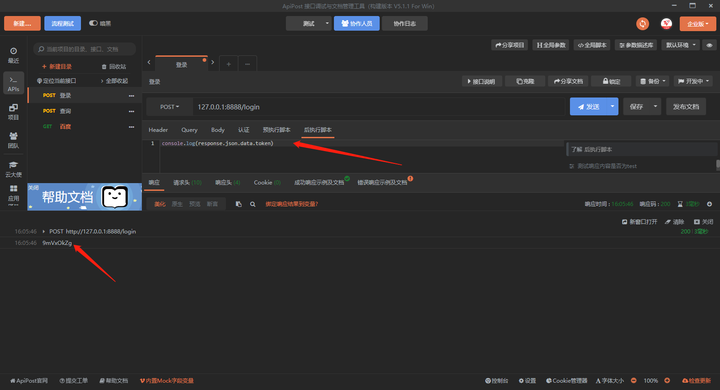Decrease font size with minus icon
This screenshot has height=390, width=720.
pos(634,380)
